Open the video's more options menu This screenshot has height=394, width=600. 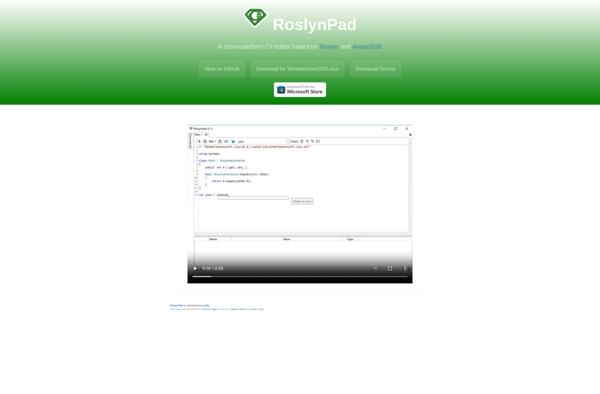pyautogui.click(x=405, y=269)
